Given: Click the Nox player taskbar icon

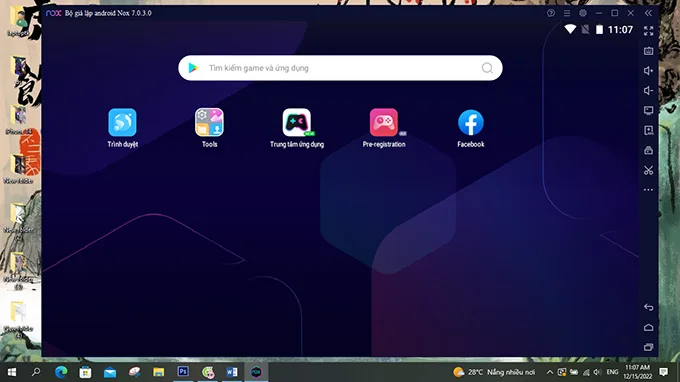Looking at the screenshot, I should (x=256, y=372).
